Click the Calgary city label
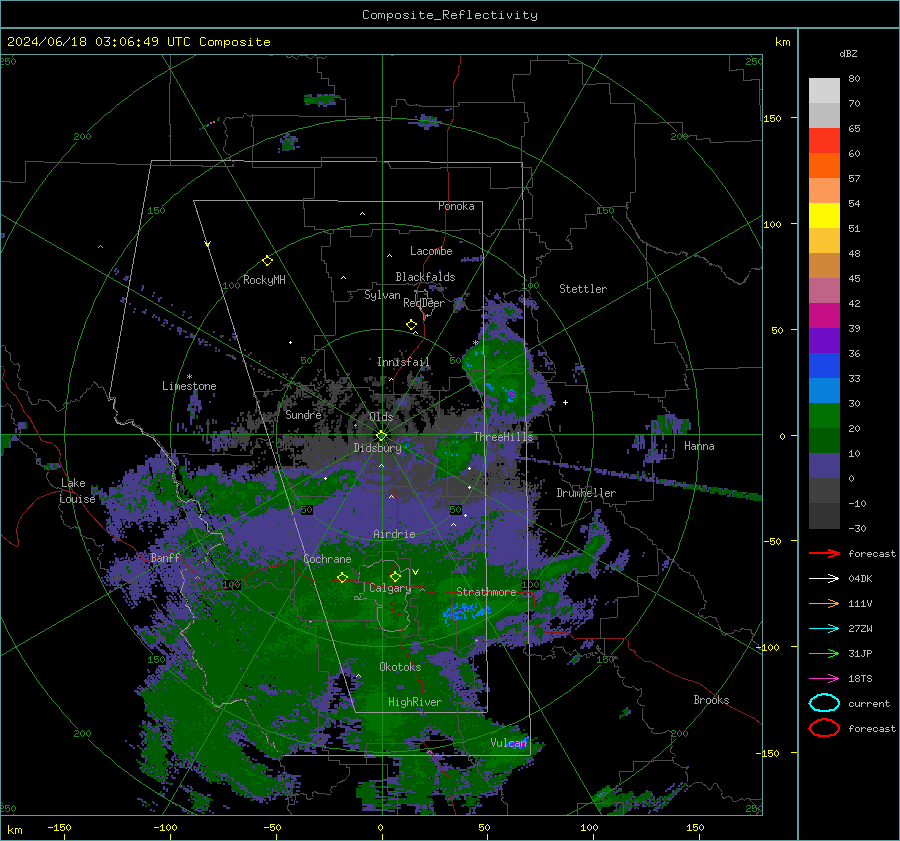 point(390,588)
